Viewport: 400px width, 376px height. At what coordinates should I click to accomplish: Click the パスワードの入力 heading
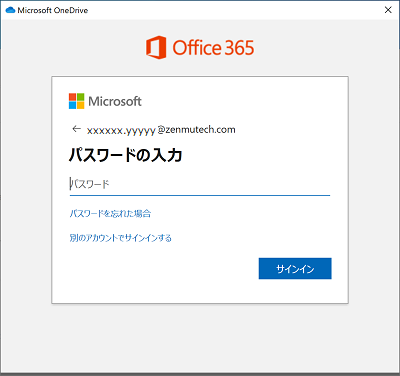(125, 155)
